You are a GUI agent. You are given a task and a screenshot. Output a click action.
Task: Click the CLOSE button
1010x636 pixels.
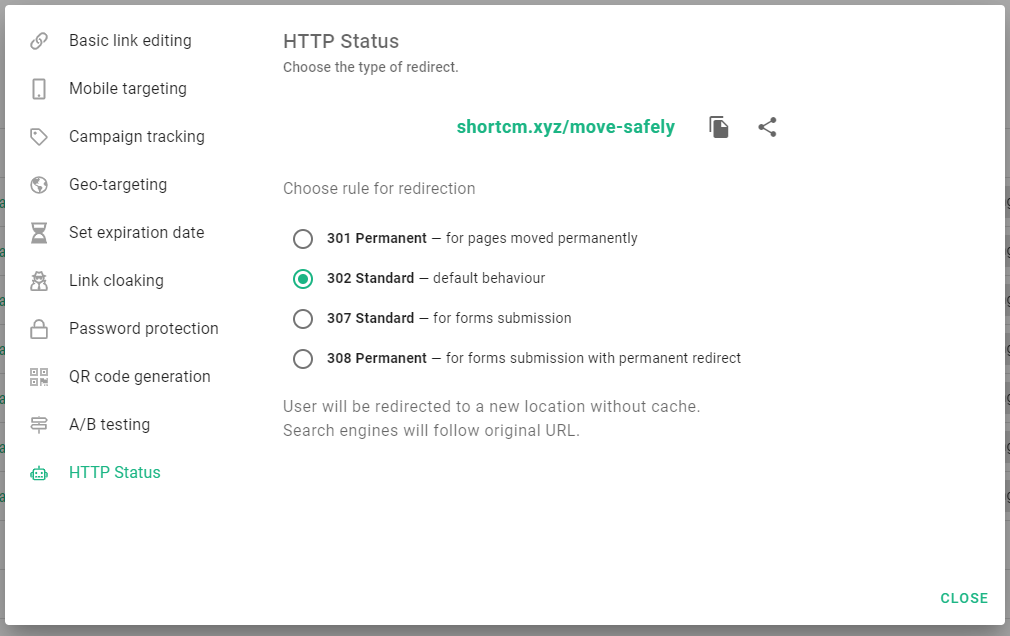[x=963, y=598]
